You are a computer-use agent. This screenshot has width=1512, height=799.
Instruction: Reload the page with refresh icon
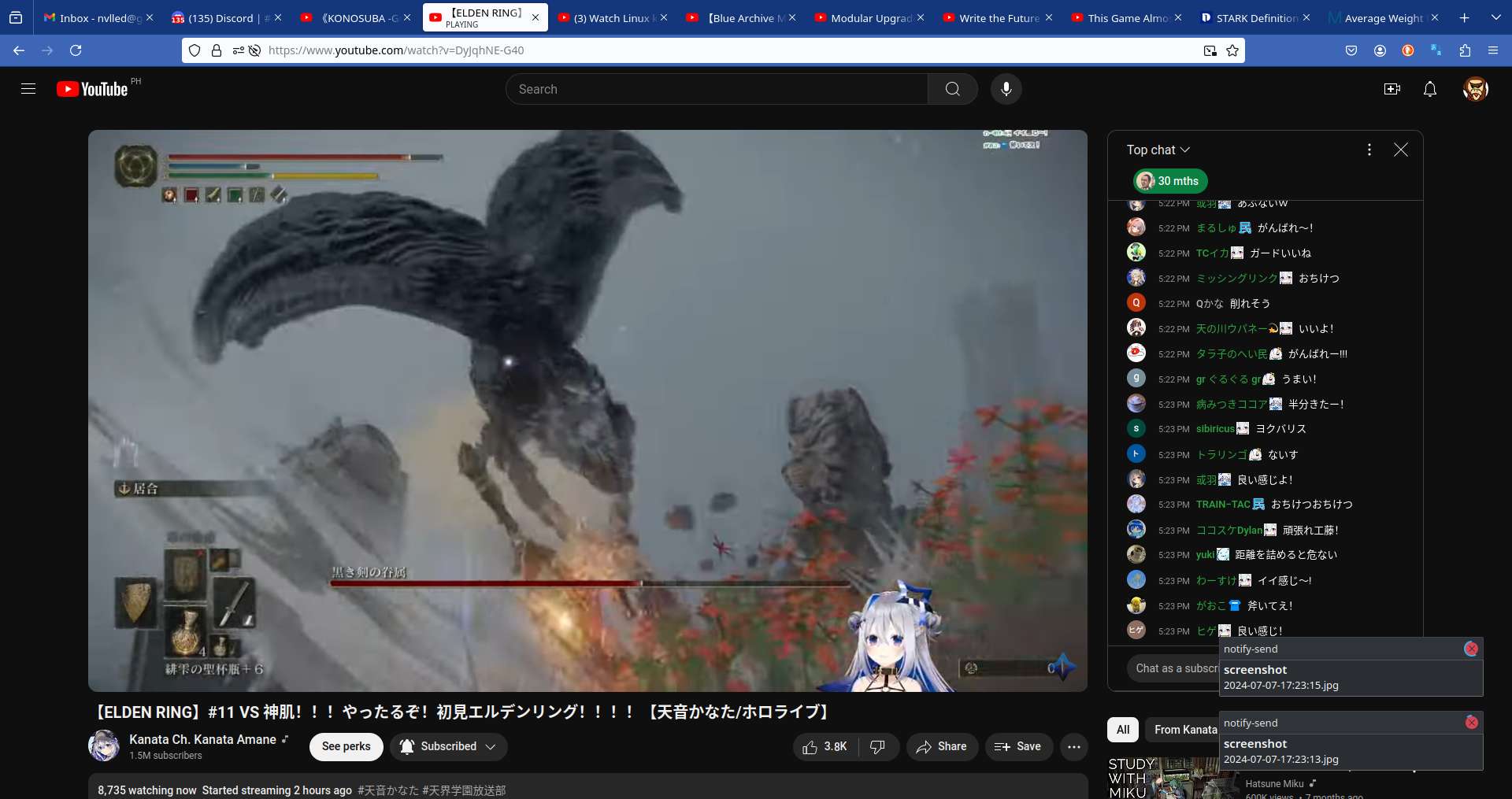click(x=76, y=50)
